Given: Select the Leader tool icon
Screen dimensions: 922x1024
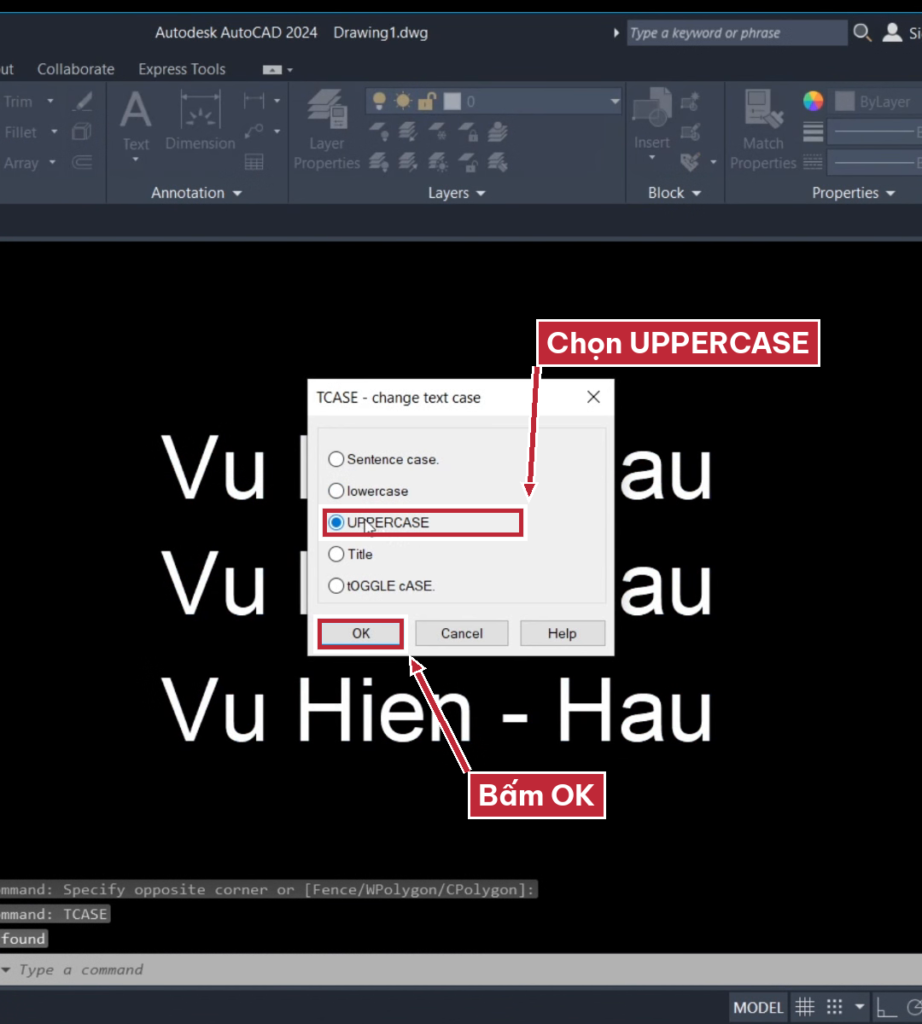Looking at the screenshot, I should point(253,131).
